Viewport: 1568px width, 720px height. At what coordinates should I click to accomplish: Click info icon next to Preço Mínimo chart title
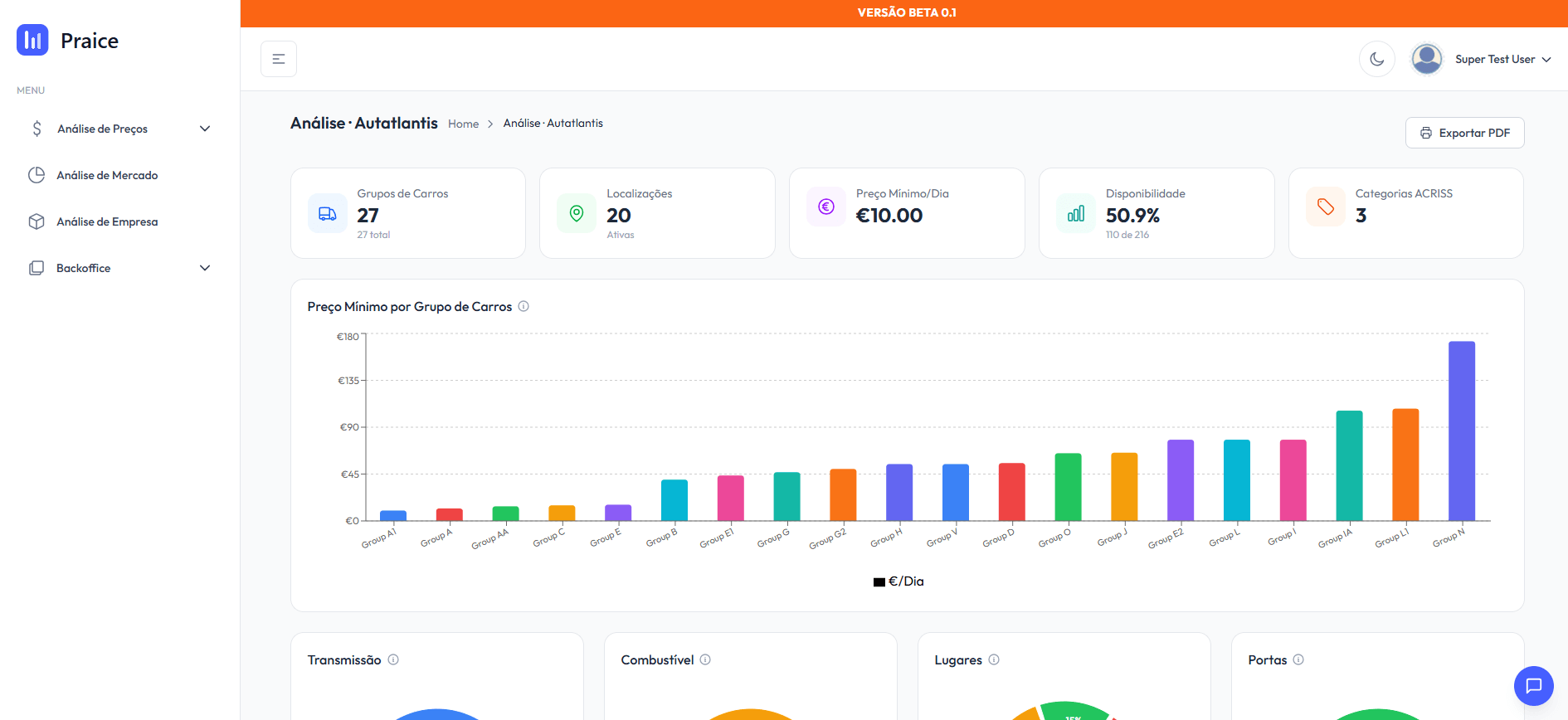pyautogui.click(x=523, y=306)
